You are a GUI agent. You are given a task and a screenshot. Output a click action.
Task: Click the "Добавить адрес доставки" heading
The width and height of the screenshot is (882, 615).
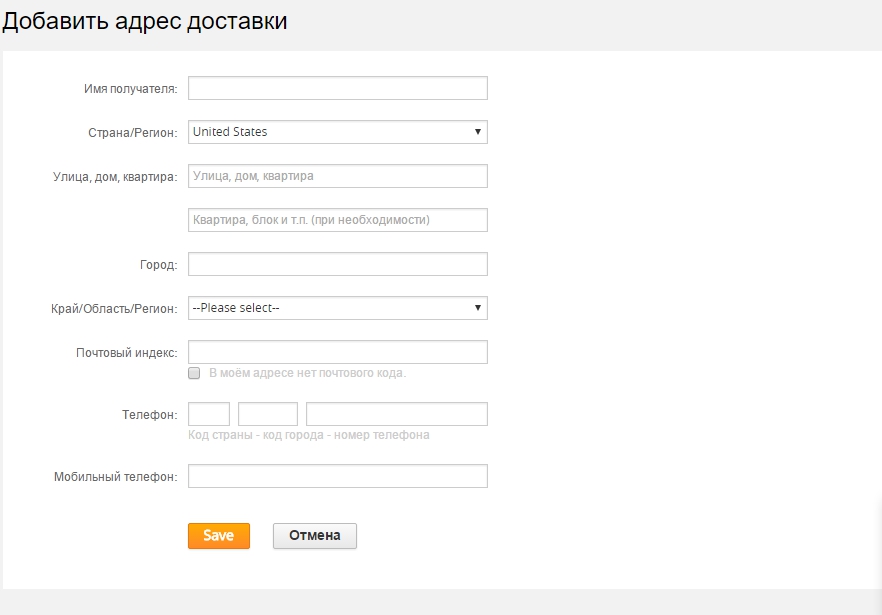[x=145, y=22]
